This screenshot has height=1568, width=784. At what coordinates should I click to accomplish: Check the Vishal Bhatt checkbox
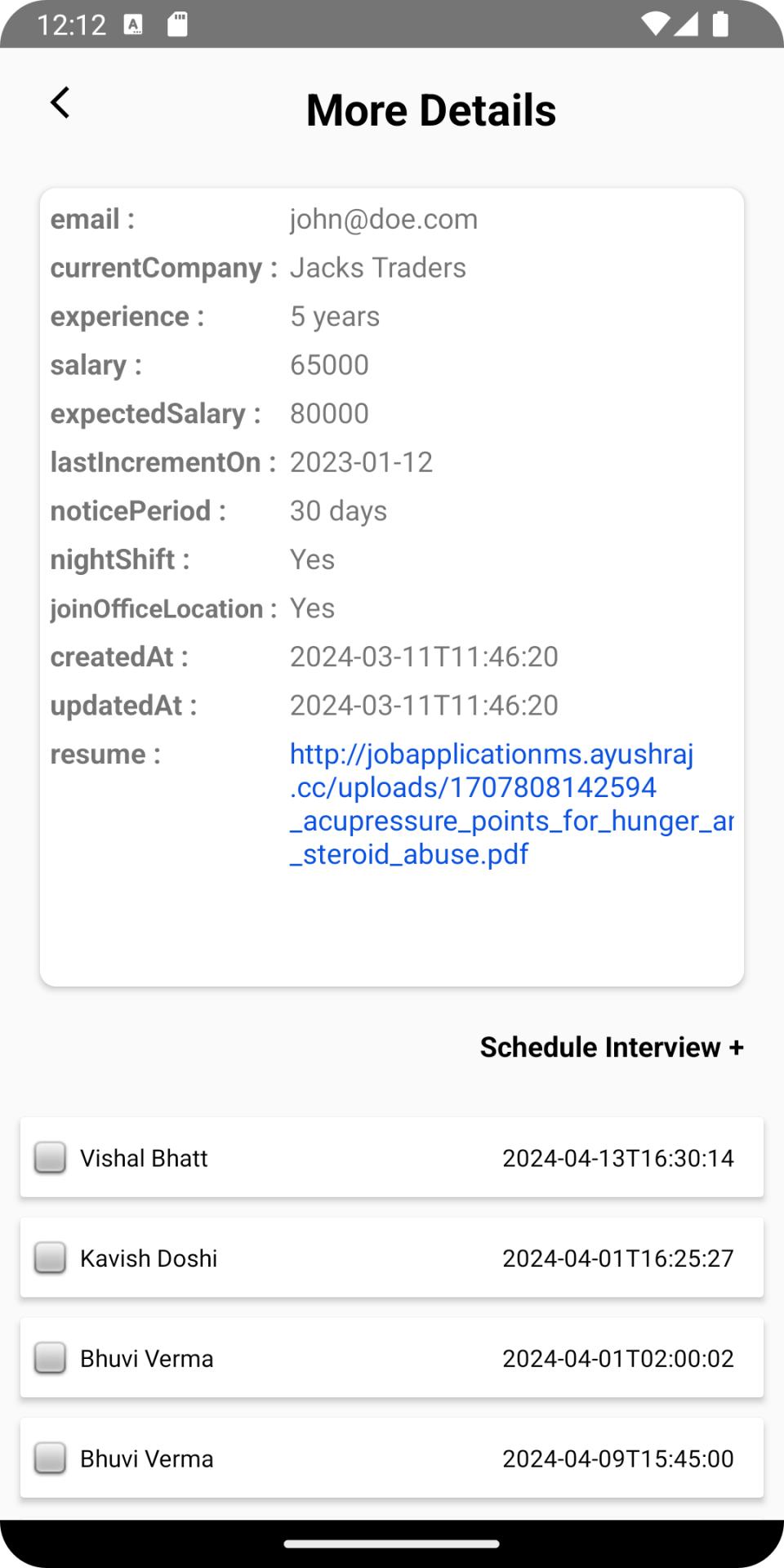tap(50, 1157)
